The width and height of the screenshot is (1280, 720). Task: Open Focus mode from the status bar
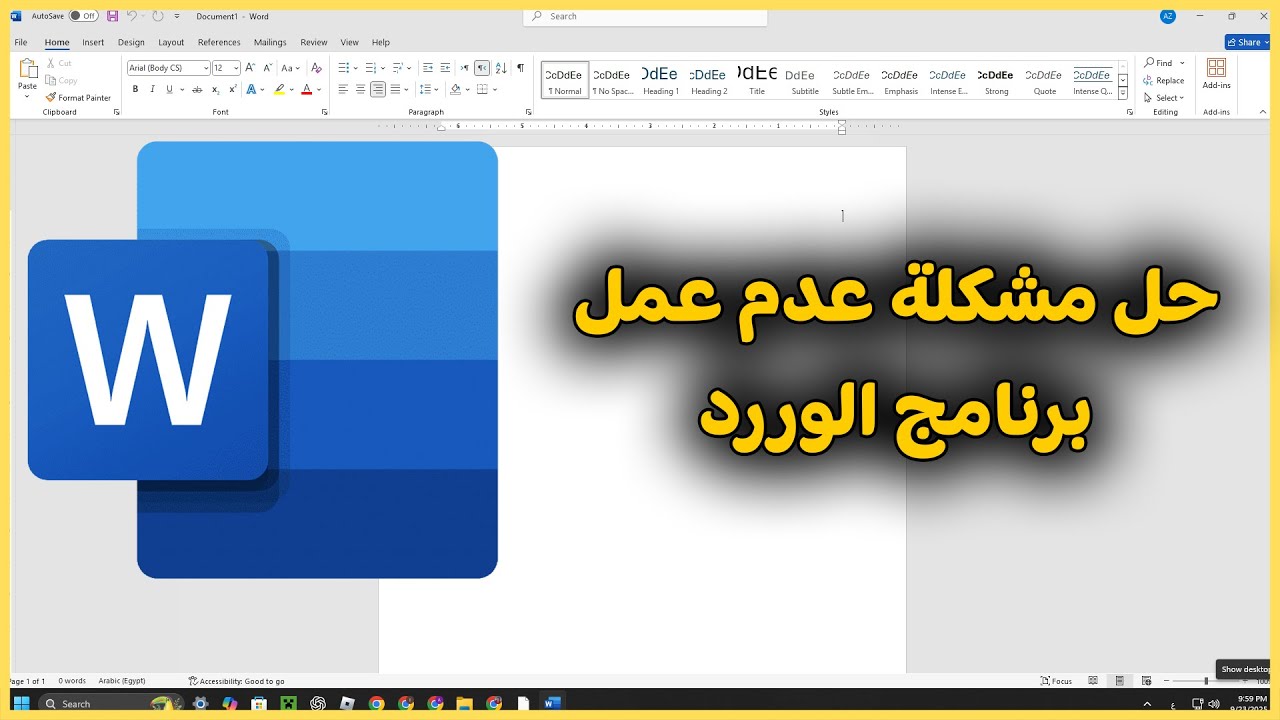coord(1056,681)
